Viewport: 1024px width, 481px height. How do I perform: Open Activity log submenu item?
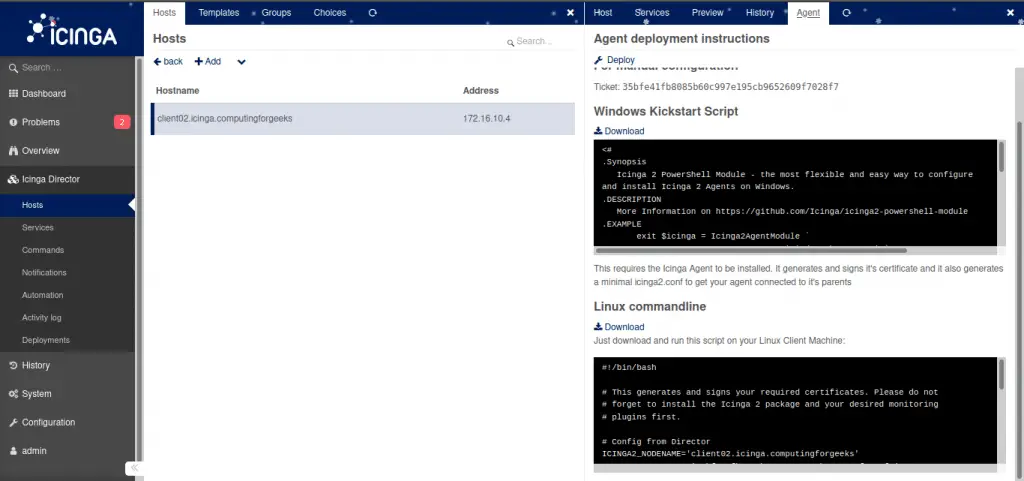point(41,318)
